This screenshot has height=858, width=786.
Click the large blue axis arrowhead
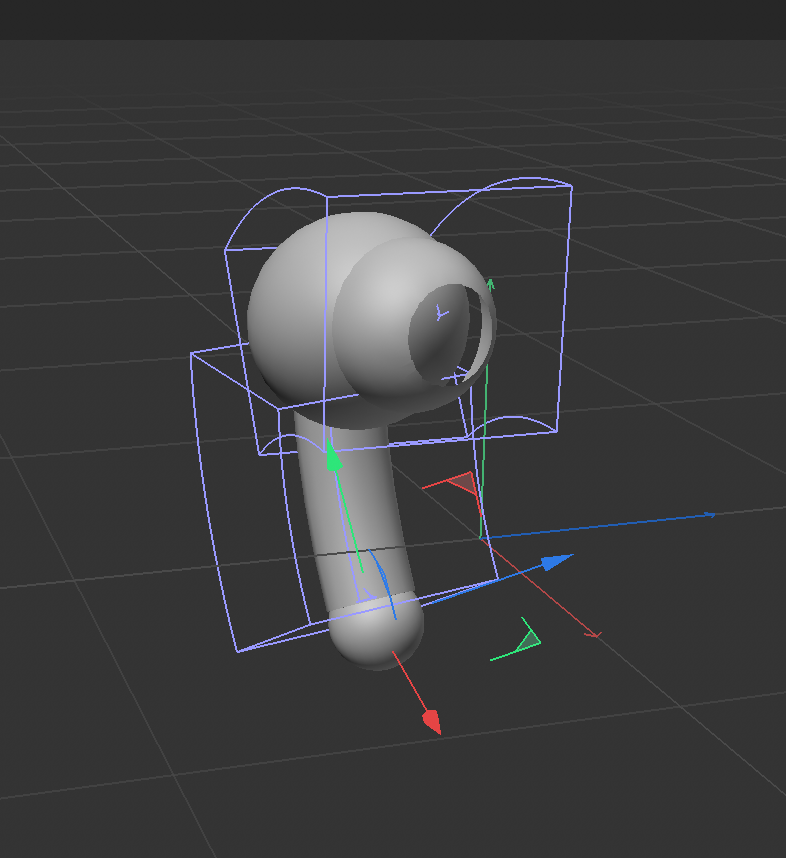pyautogui.click(x=556, y=562)
